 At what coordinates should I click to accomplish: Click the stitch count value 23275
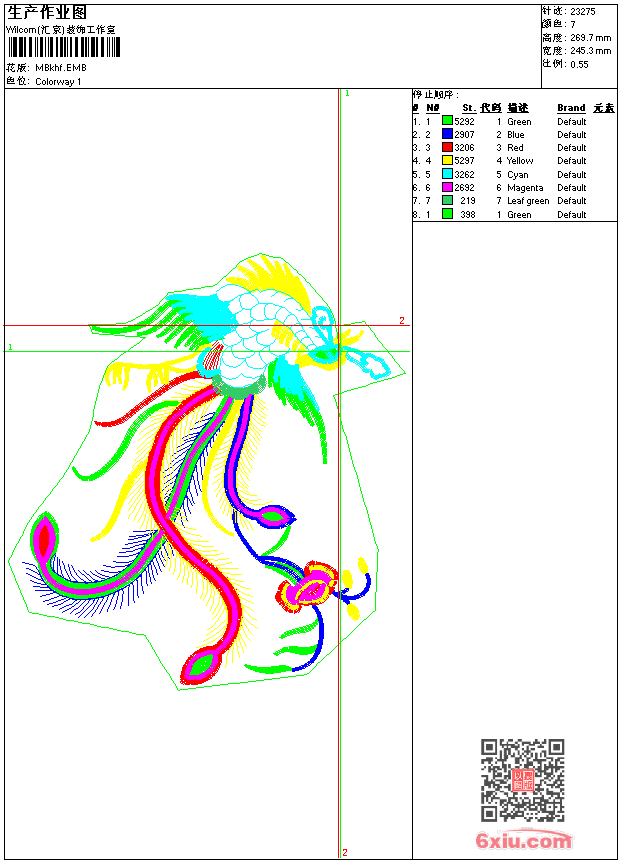point(583,11)
